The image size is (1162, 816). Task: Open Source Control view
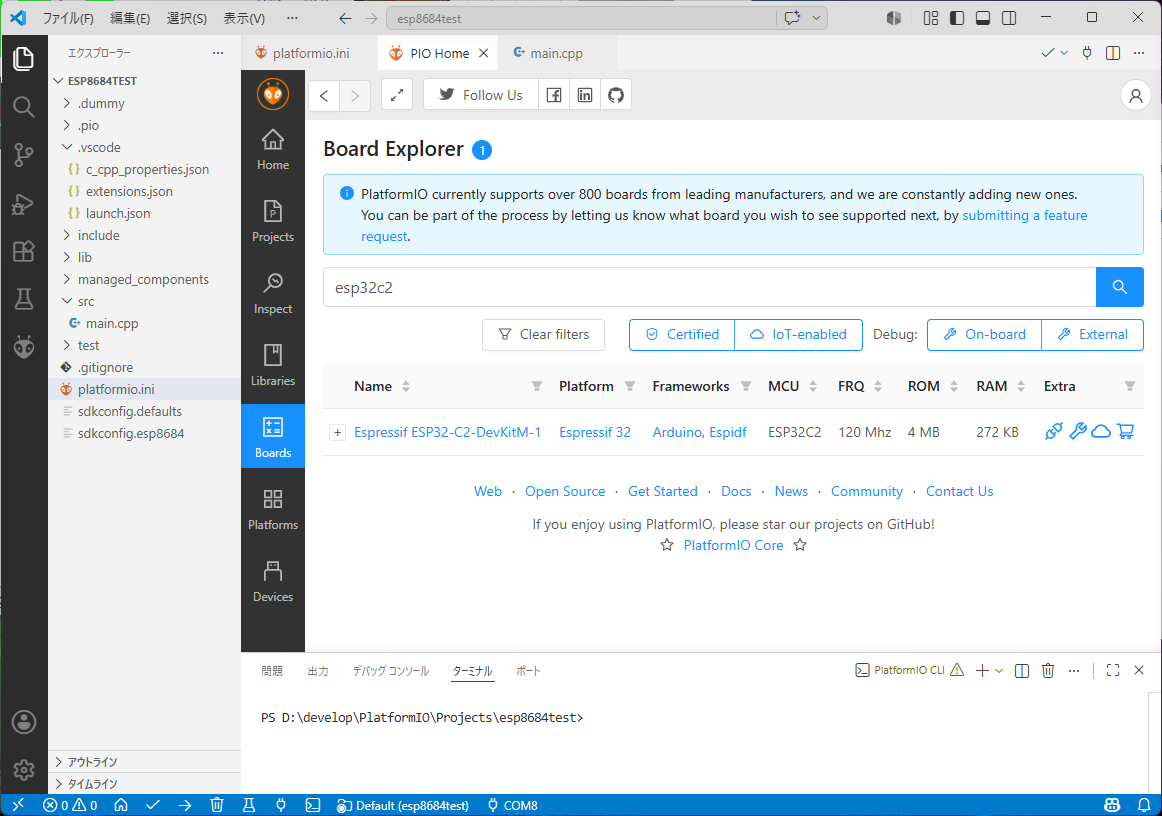[24, 155]
